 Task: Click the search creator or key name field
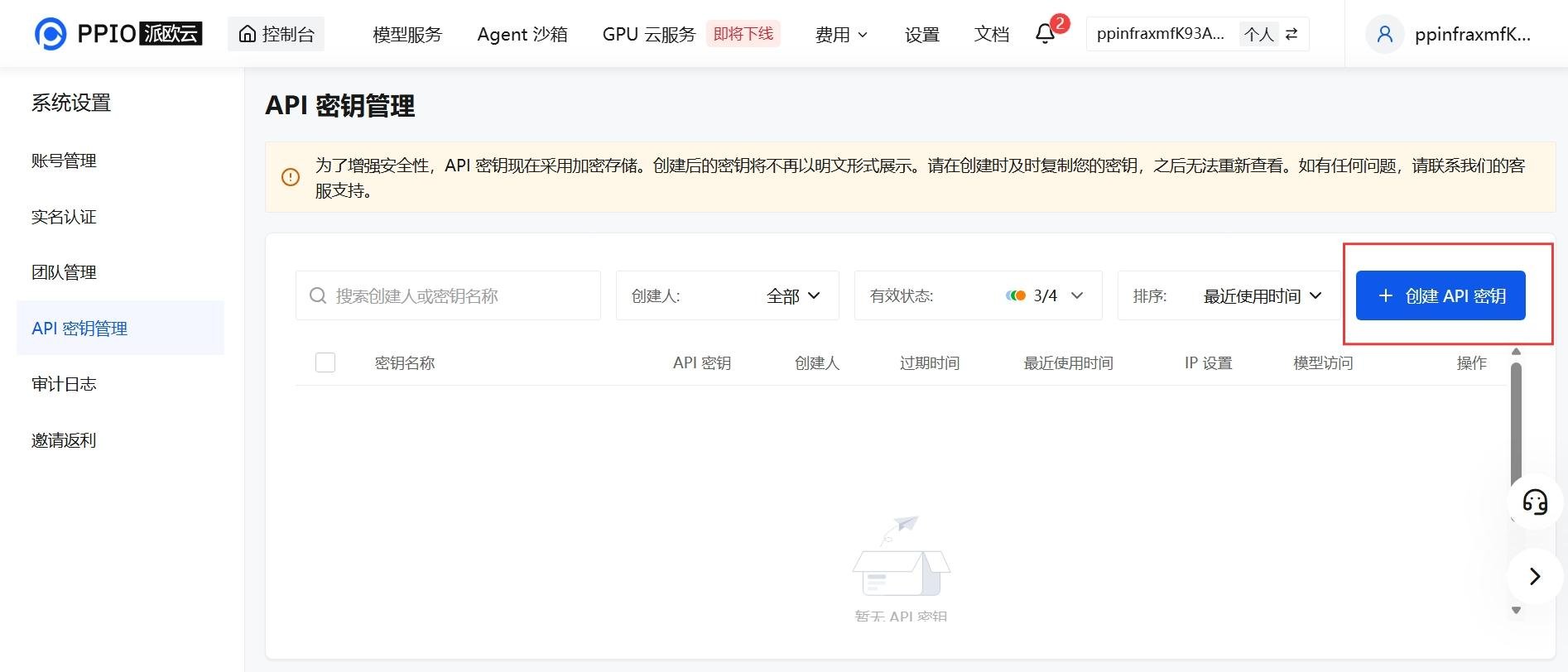pyautogui.click(x=448, y=295)
